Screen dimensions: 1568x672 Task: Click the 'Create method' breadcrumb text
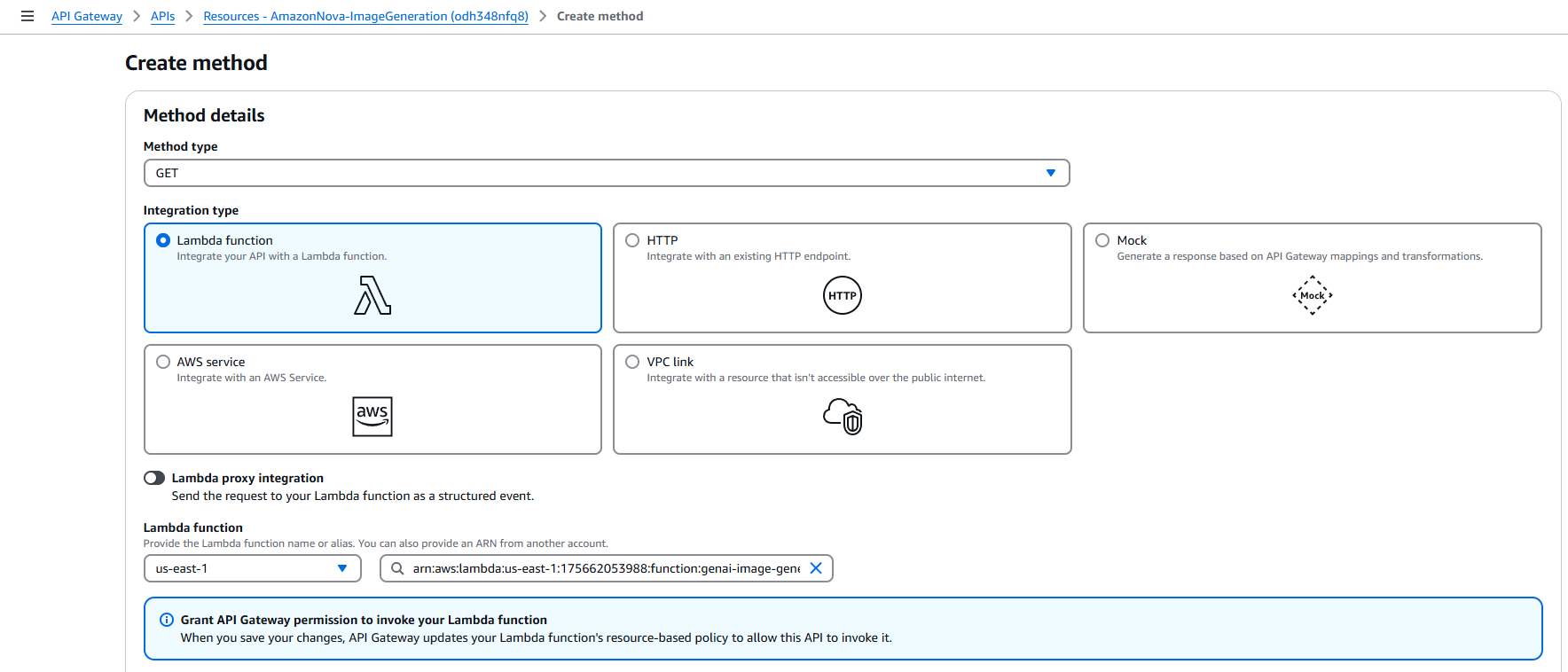click(x=600, y=16)
